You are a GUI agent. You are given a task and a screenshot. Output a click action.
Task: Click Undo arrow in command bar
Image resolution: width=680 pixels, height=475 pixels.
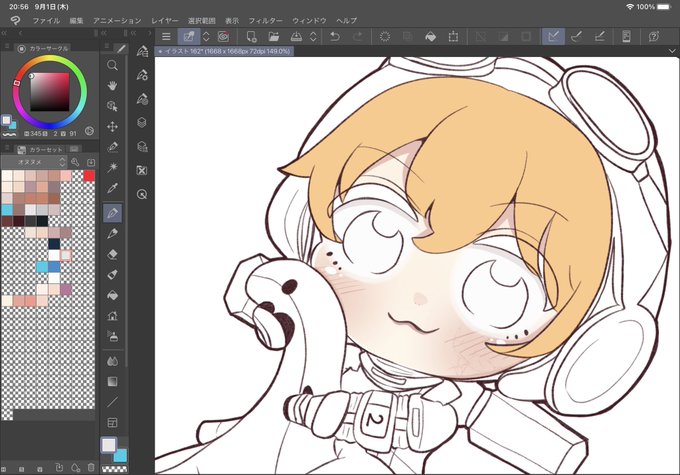click(x=334, y=36)
